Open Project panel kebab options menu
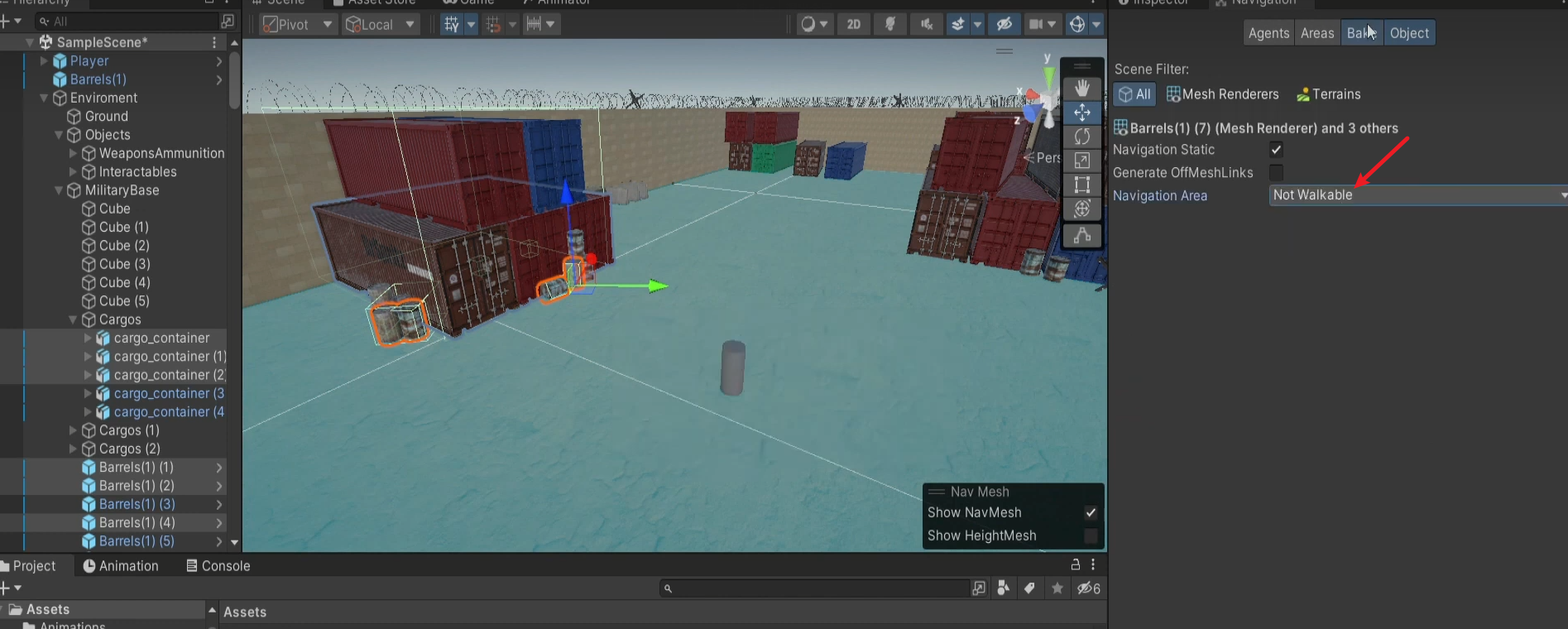Image resolution: width=1568 pixels, height=629 pixels. pos(1093,564)
